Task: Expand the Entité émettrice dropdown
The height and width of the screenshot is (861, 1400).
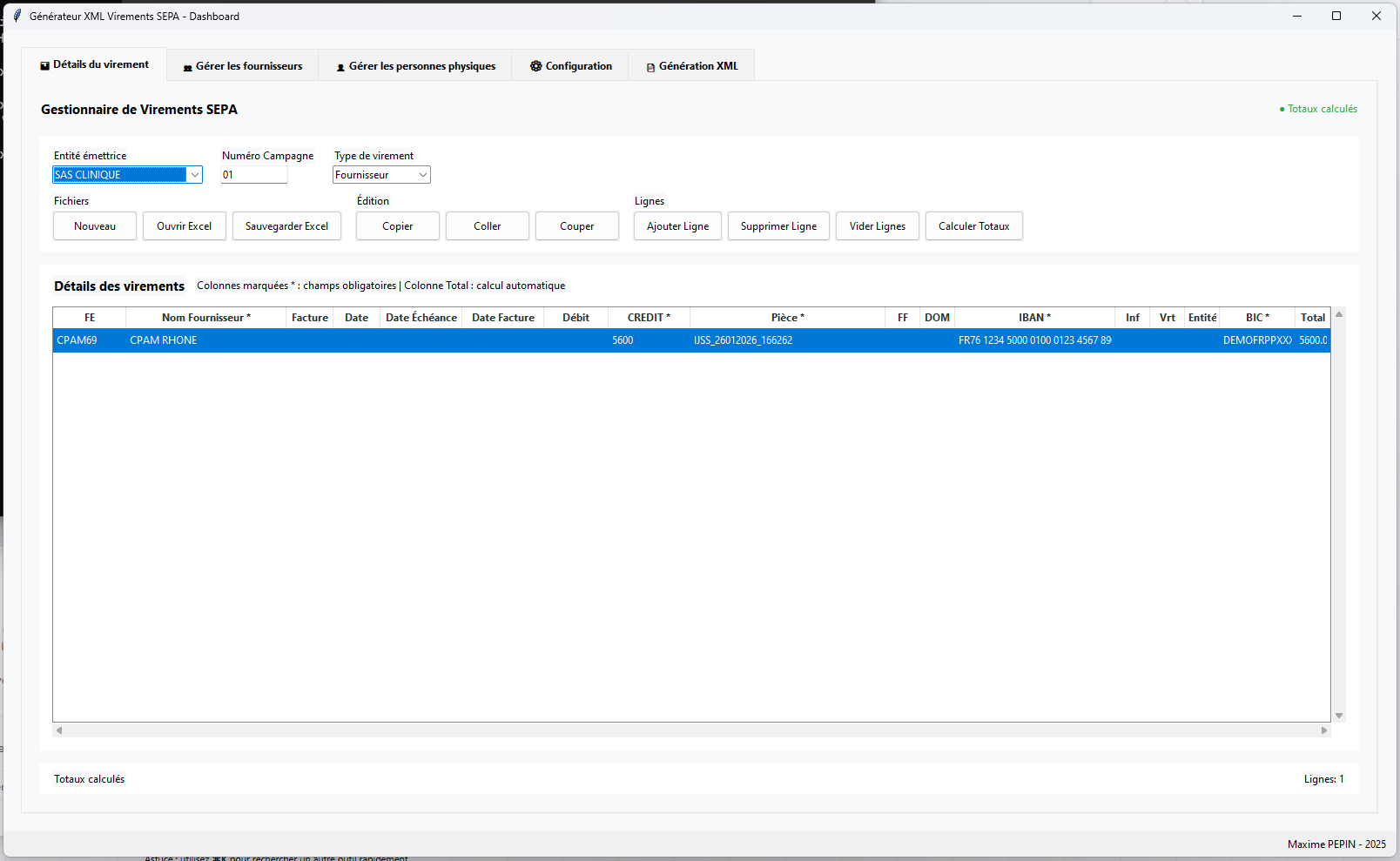Action: [194, 175]
